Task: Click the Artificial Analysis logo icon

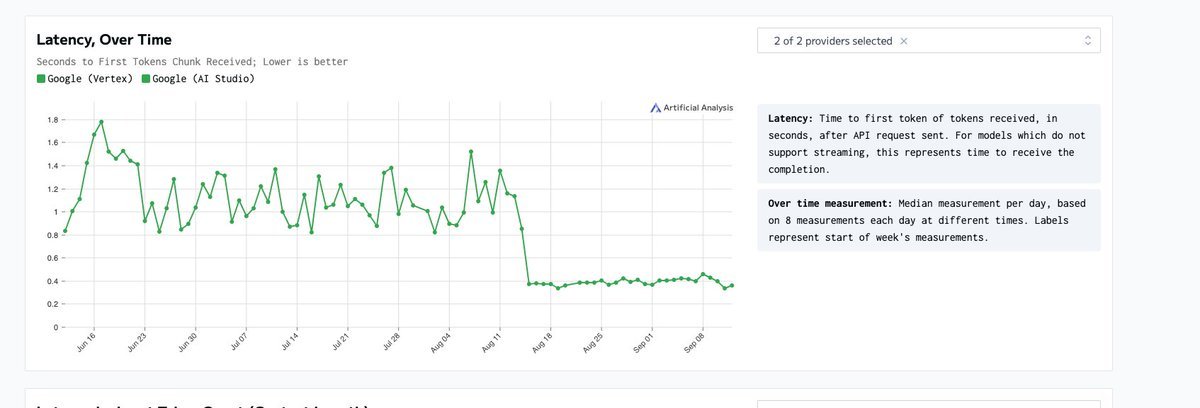Action: 656,108
